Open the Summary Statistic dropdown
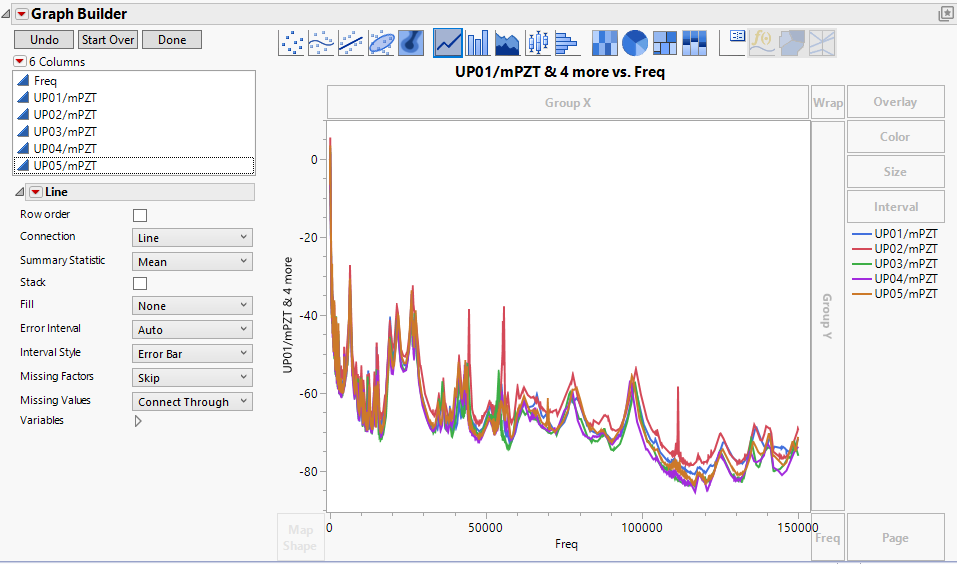The height and width of the screenshot is (564, 957). point(192,262)
